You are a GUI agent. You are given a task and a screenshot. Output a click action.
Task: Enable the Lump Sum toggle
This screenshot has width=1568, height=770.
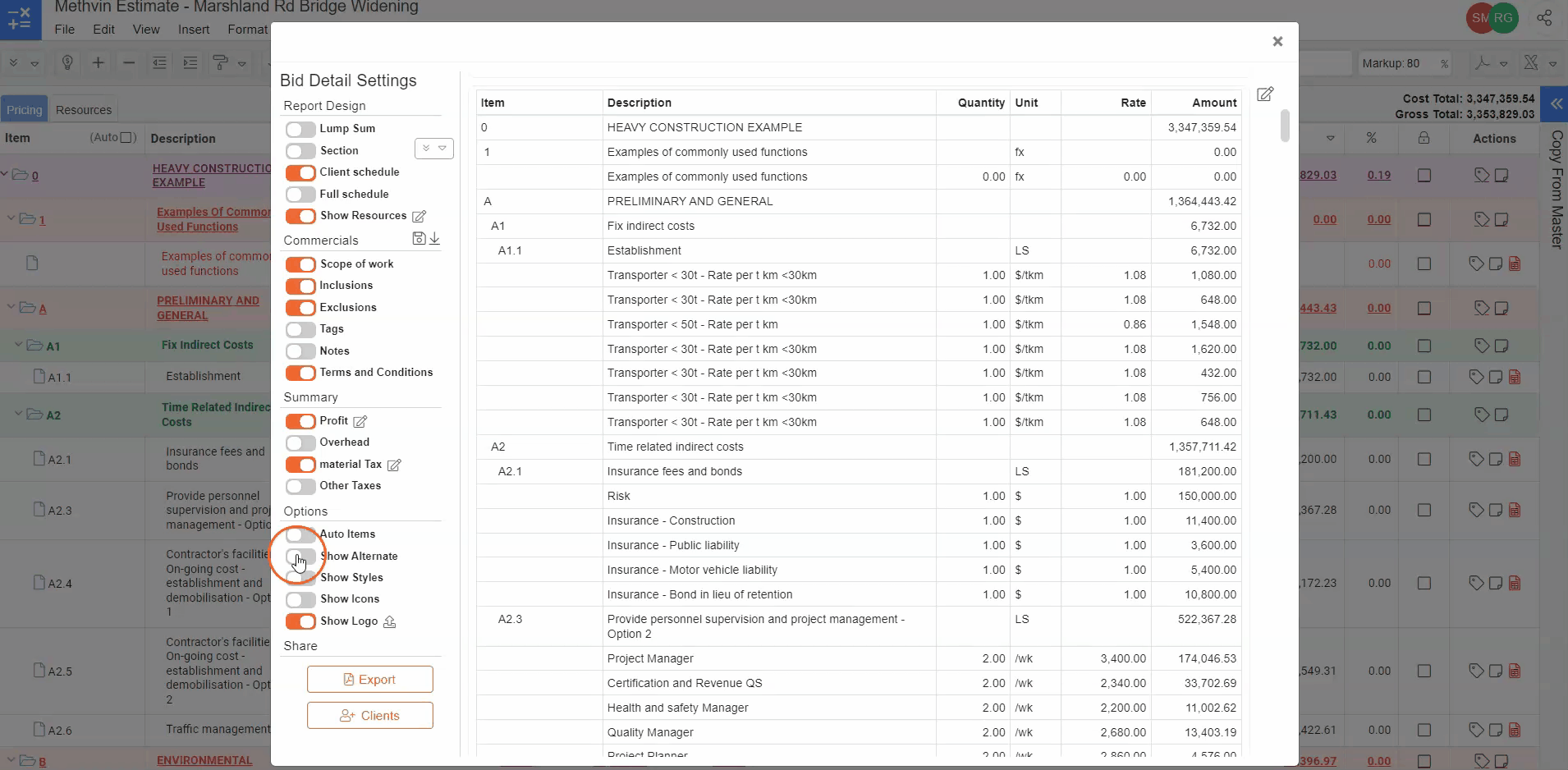click(x=300, y=130)
